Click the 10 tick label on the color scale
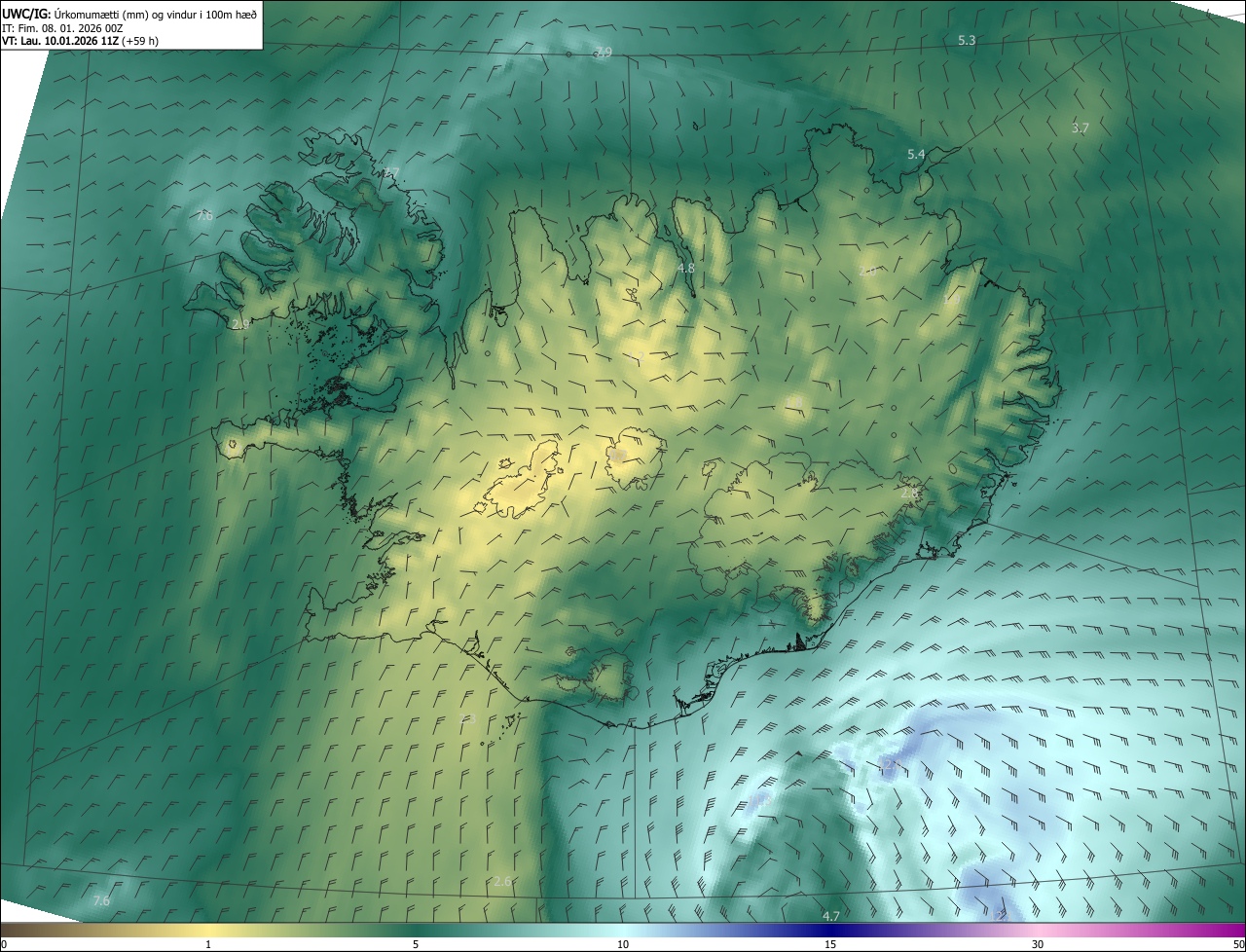Screen dimensions: 1246x952 (623, 944)
